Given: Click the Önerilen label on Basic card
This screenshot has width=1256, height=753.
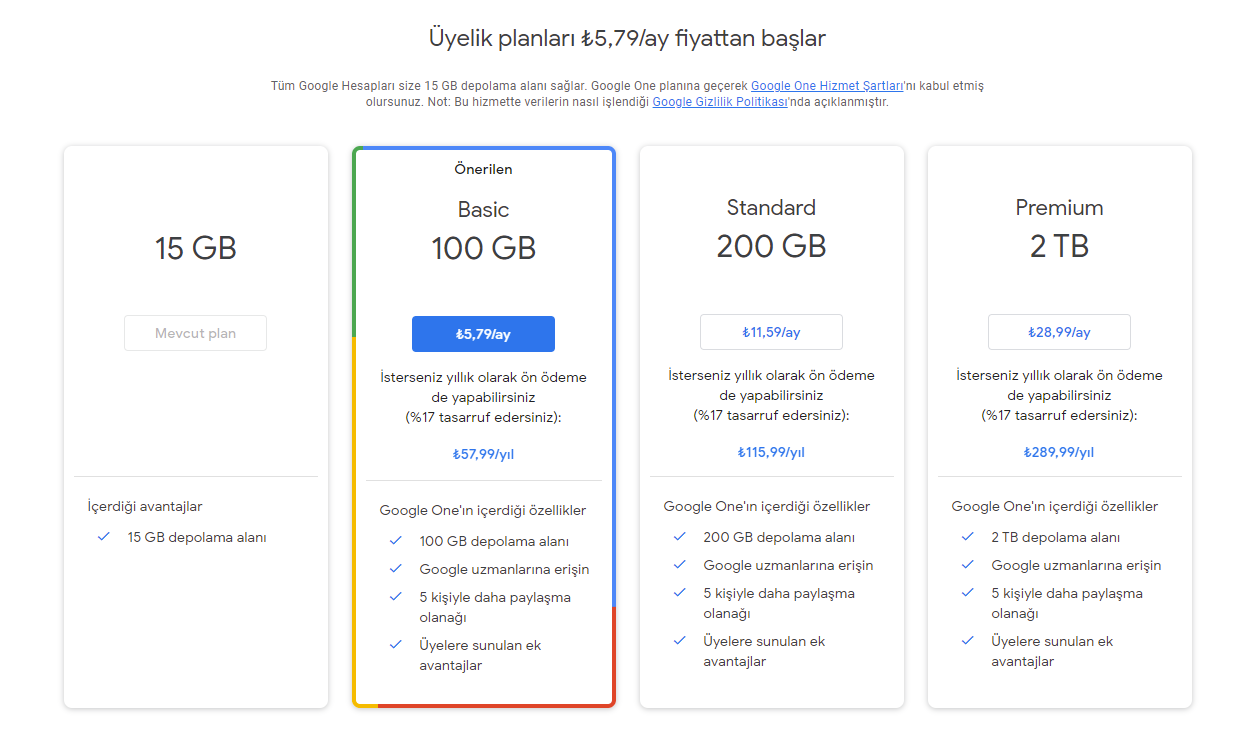Looking at the screenshot, I should coord(483,169).
